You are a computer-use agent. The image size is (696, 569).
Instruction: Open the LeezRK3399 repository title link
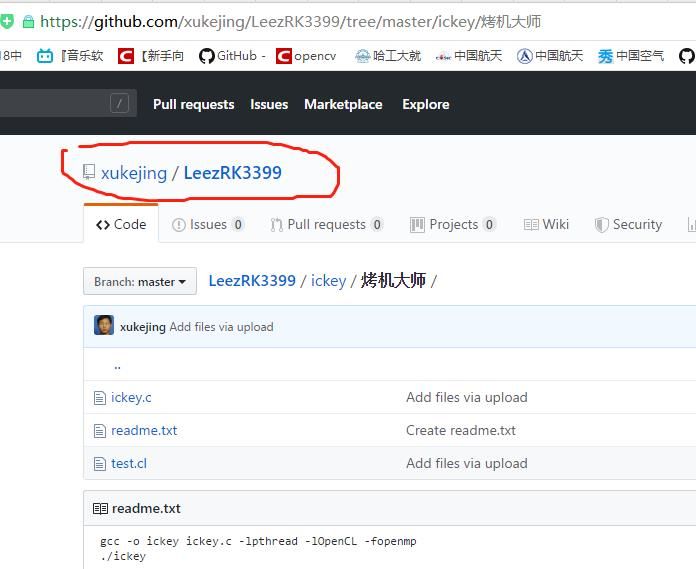point(233,173)
